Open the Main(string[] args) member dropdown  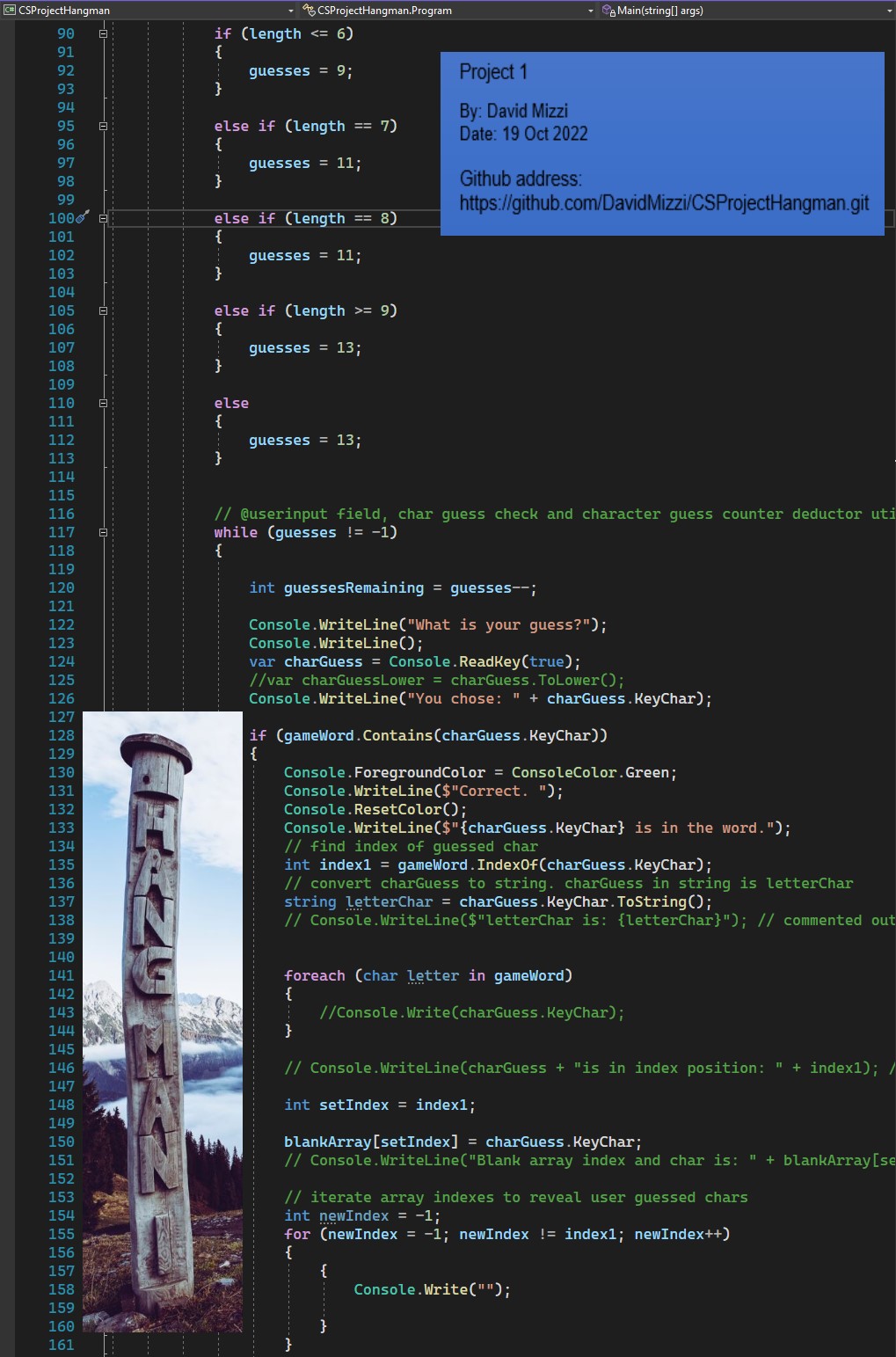(x=888, y=11)
